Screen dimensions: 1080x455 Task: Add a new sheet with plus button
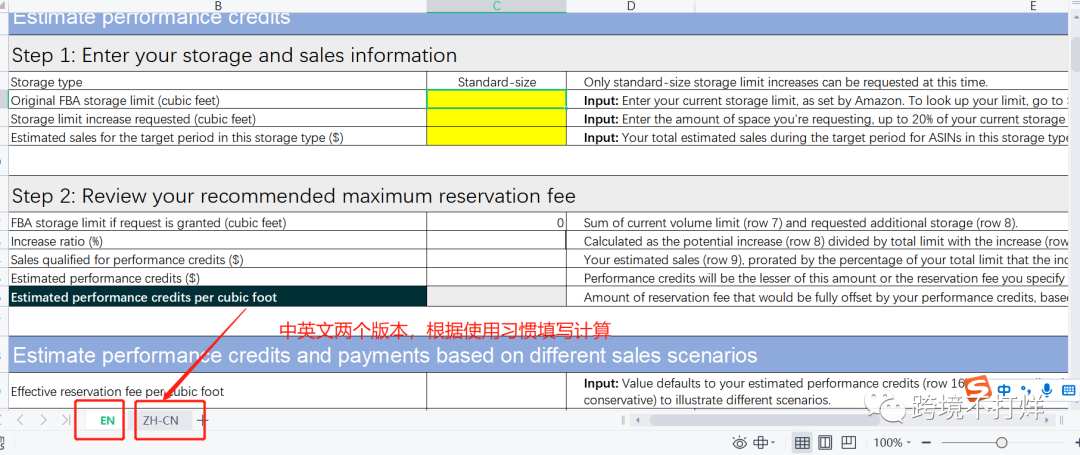click(203, 421)
